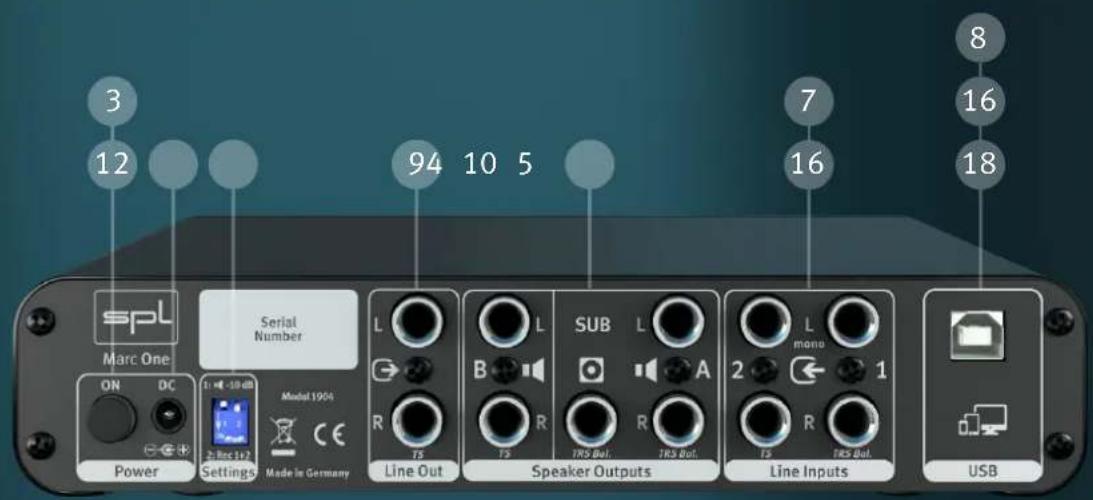
Task: Select the SUB output jack
Action: 590,423
